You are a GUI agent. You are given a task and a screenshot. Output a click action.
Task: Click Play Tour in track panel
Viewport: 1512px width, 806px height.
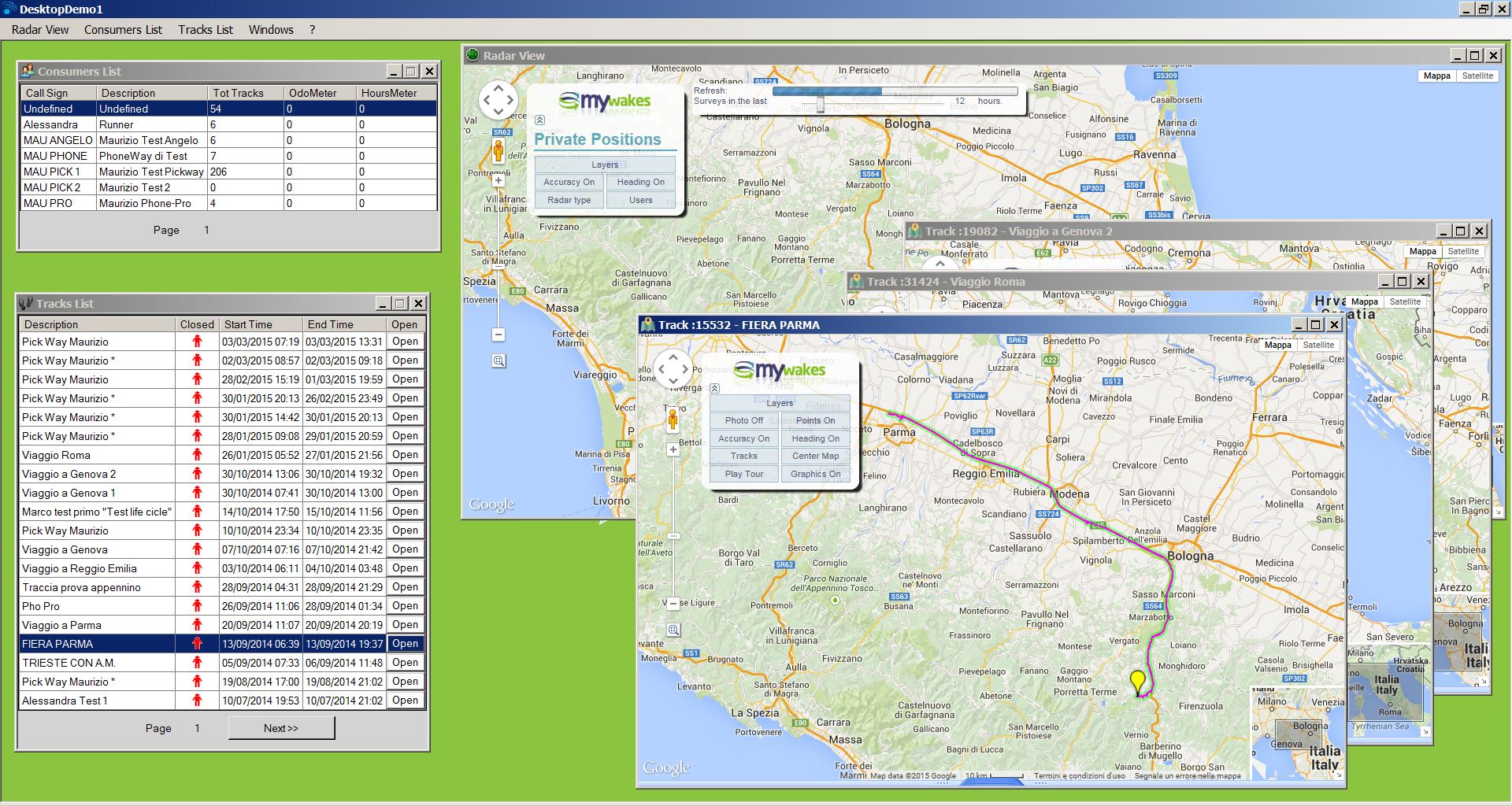743,474
